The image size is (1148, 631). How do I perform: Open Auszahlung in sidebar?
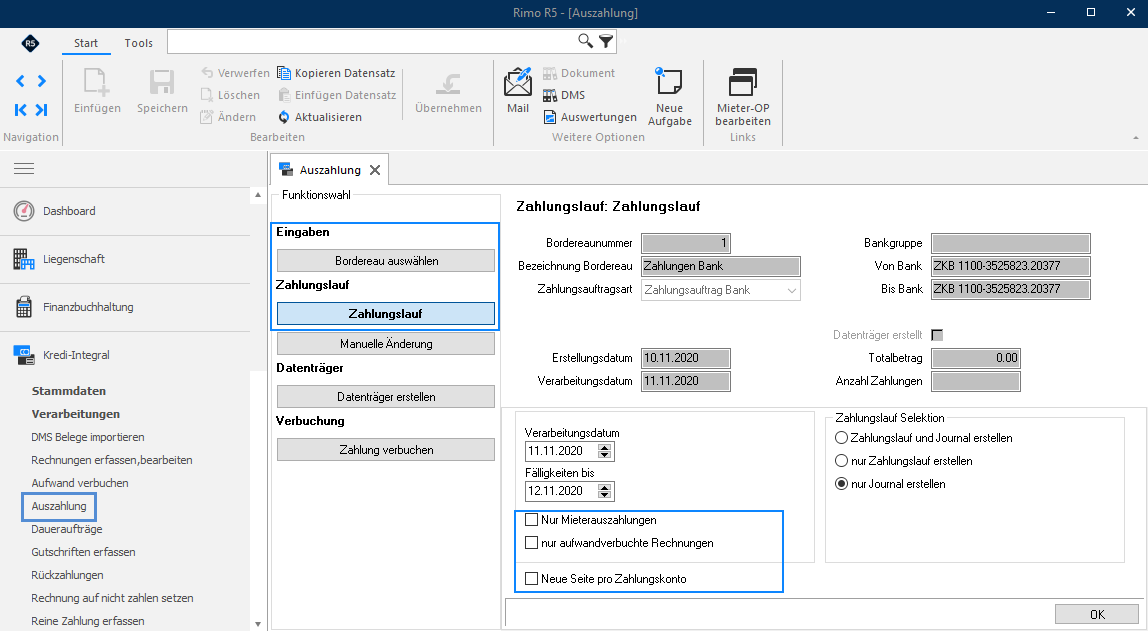coord(59,506)
